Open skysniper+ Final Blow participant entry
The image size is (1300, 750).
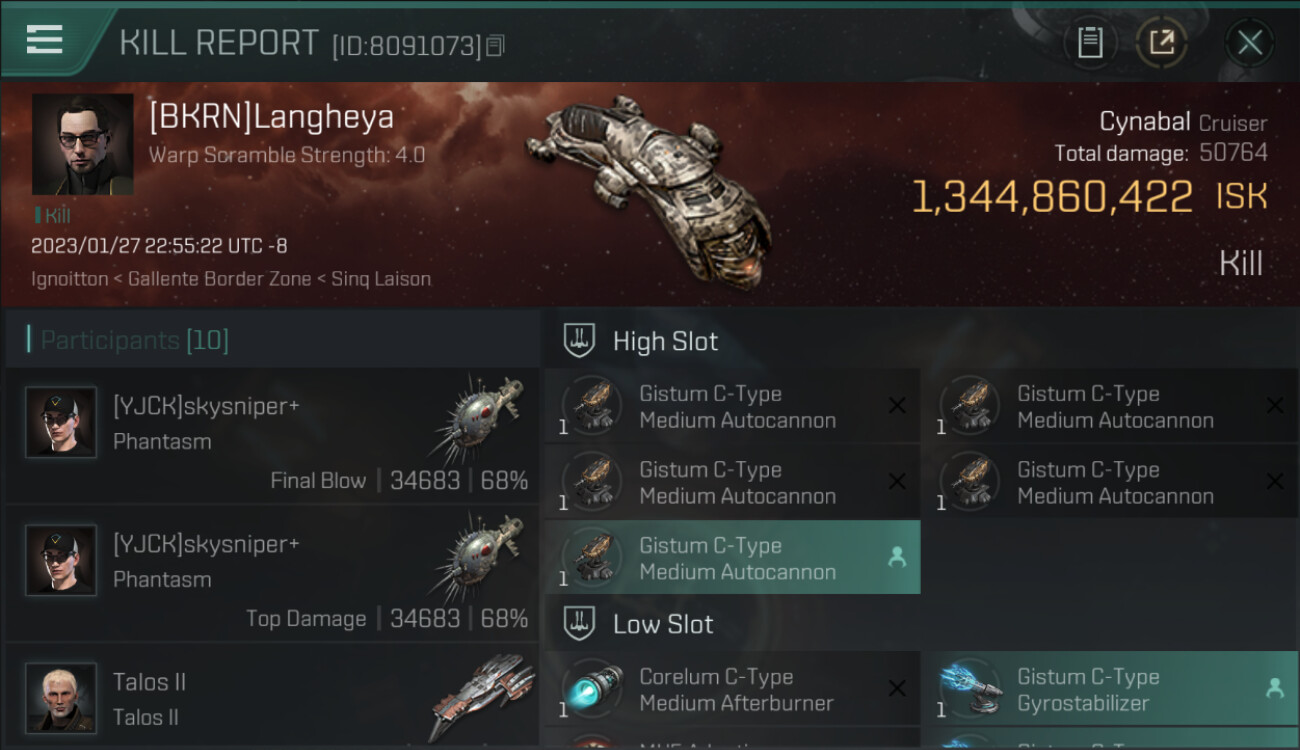(x=271, y=435)
